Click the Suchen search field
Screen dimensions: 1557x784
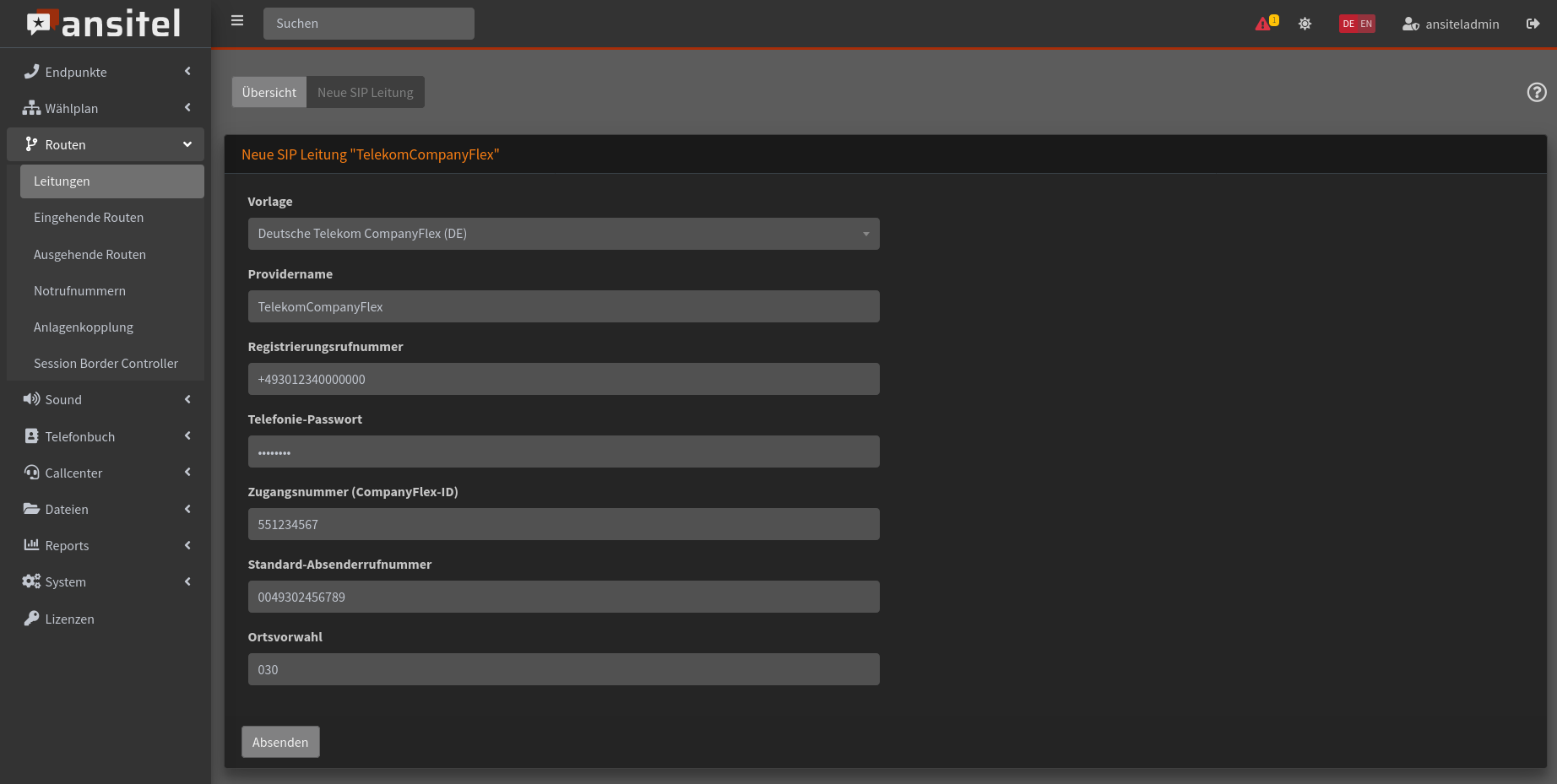coord(368,24)
